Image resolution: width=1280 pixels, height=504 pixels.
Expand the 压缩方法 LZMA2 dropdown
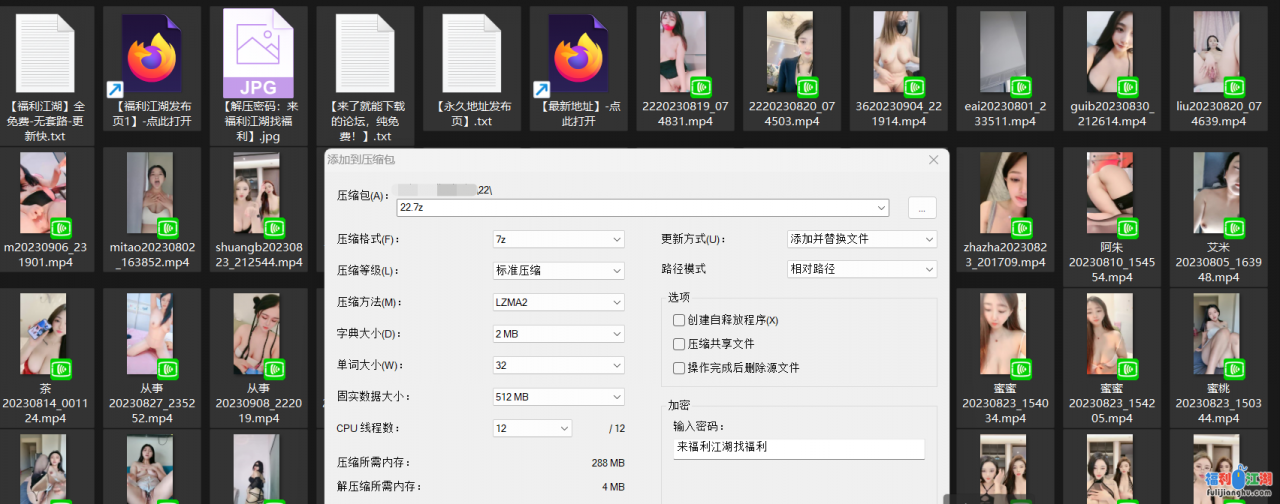pyautogui.click(x=558, y=303)
